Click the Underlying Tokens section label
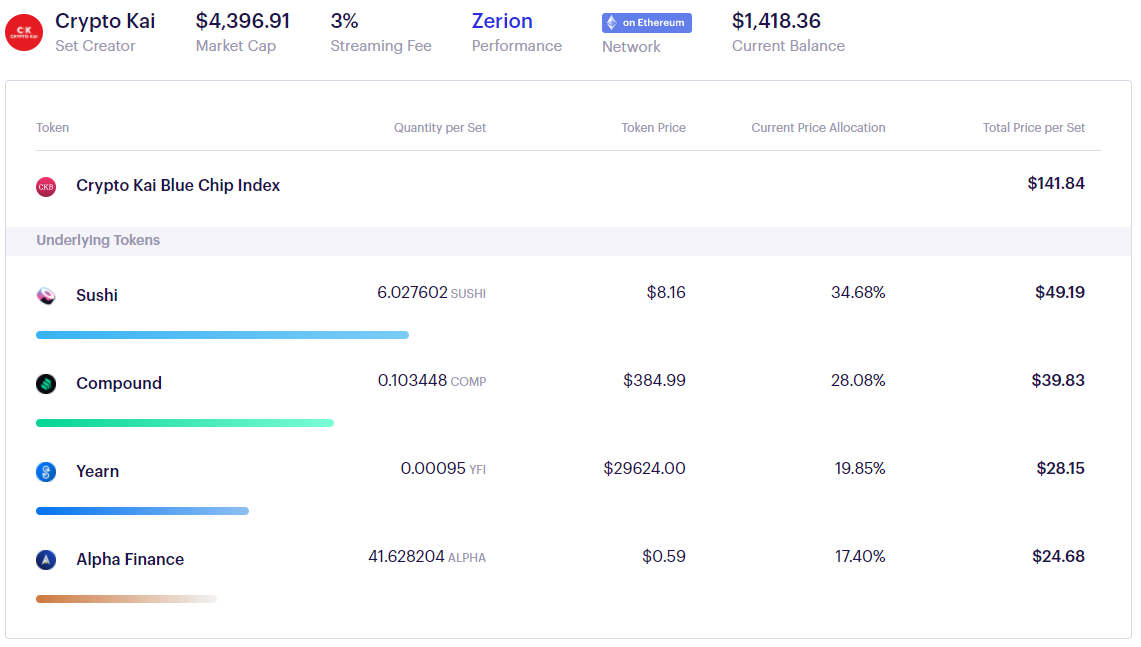This screenshot has height=647, width=1141. click(x=98, y=240)
